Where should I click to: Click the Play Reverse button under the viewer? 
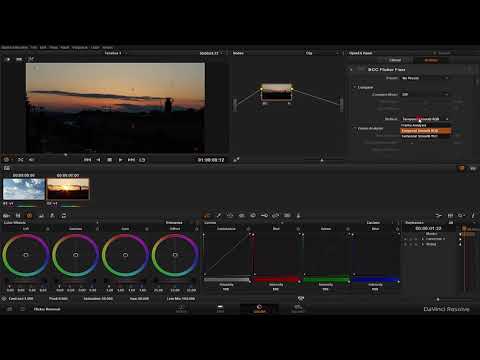tap(98, 160)
